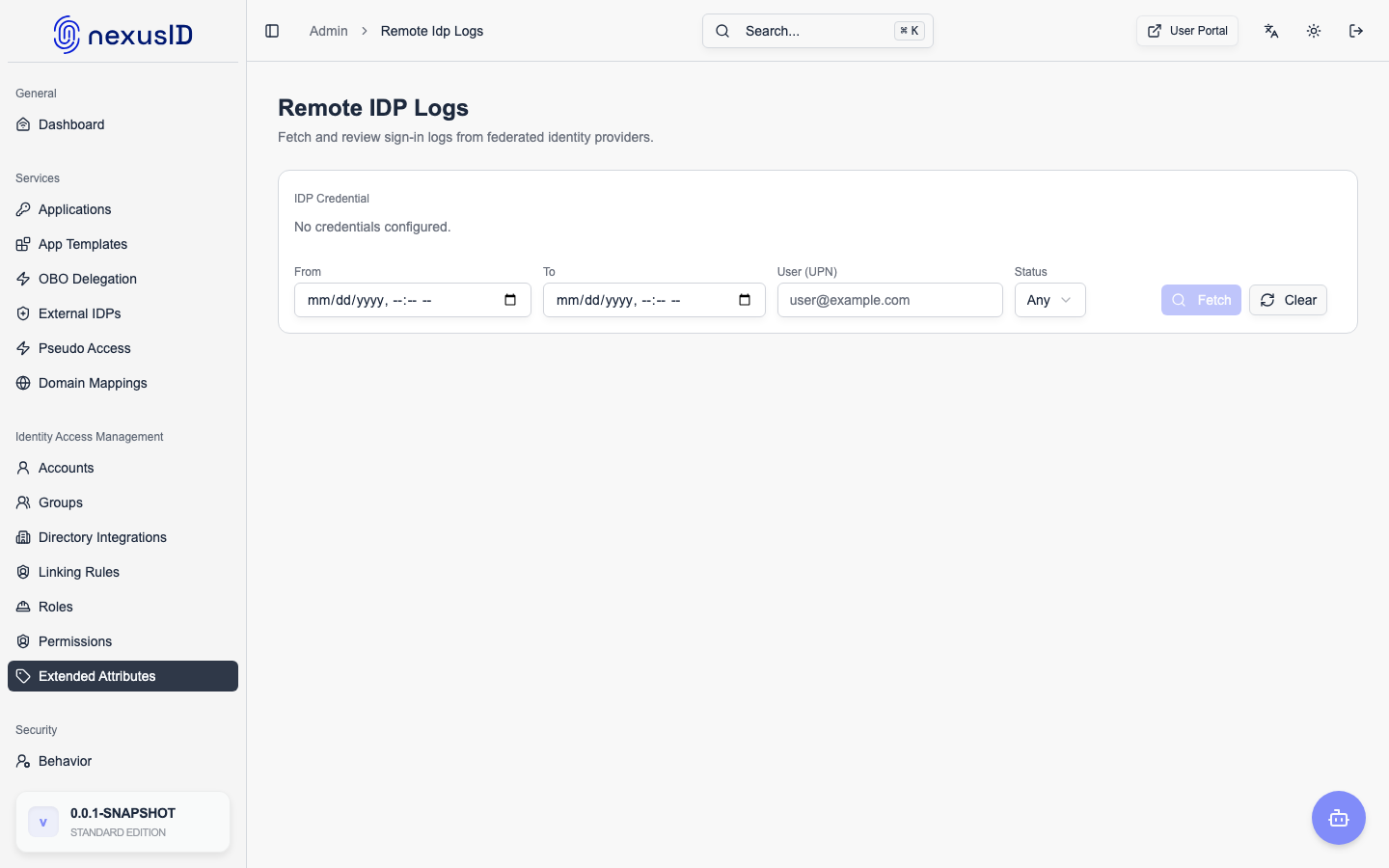1389x868 pixels.
Task: Toggle light/dark theme sun icon
Action: click(1314, 31)
